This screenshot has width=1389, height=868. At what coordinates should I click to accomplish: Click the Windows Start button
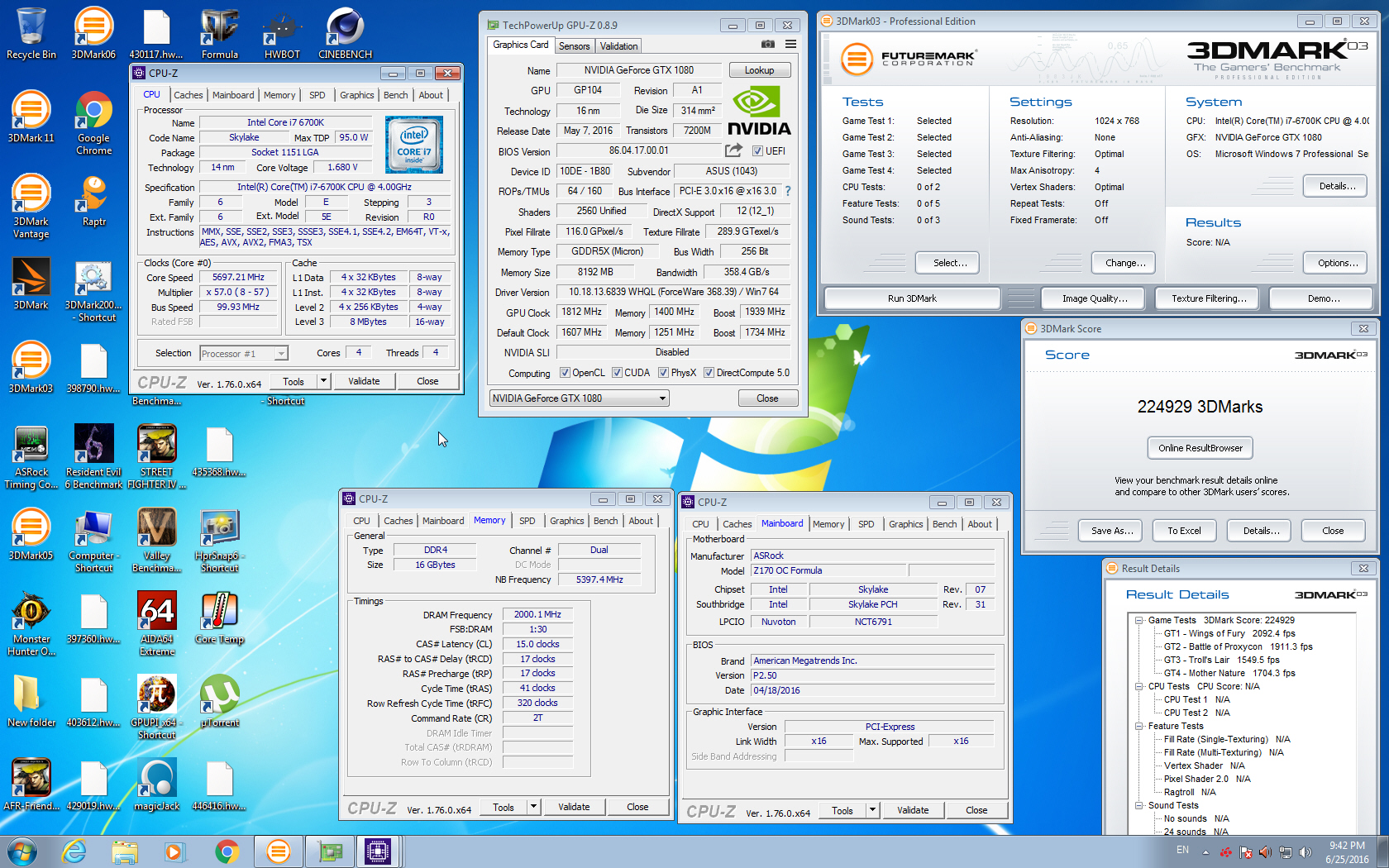coord(22,851)
